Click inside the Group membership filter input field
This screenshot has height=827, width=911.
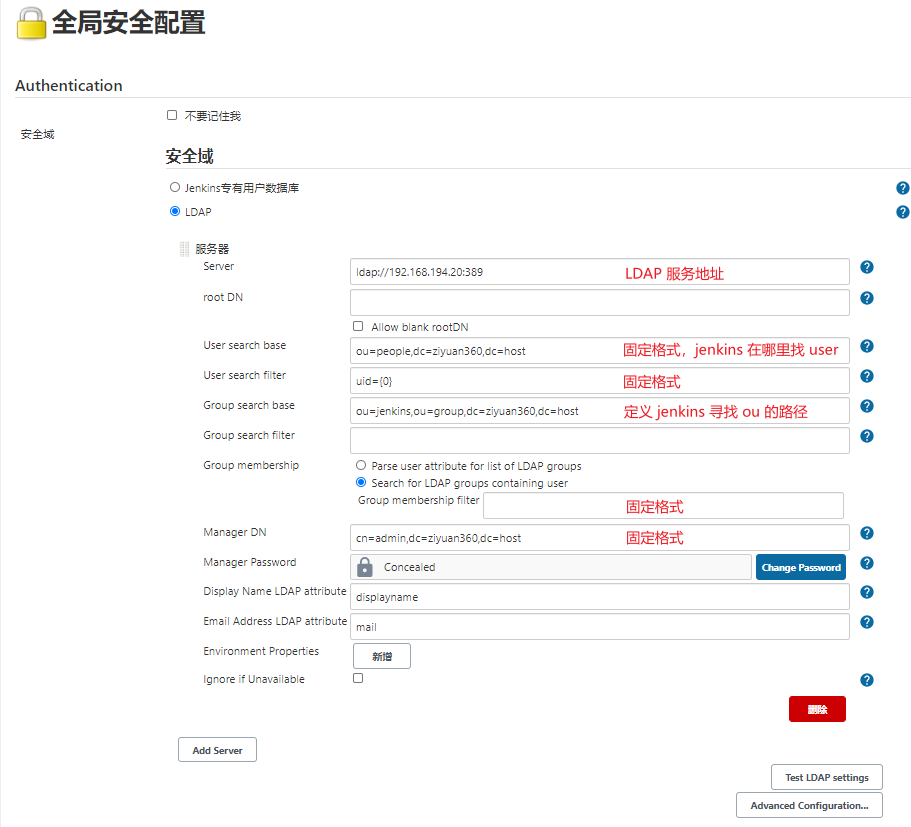click(662, 506)
